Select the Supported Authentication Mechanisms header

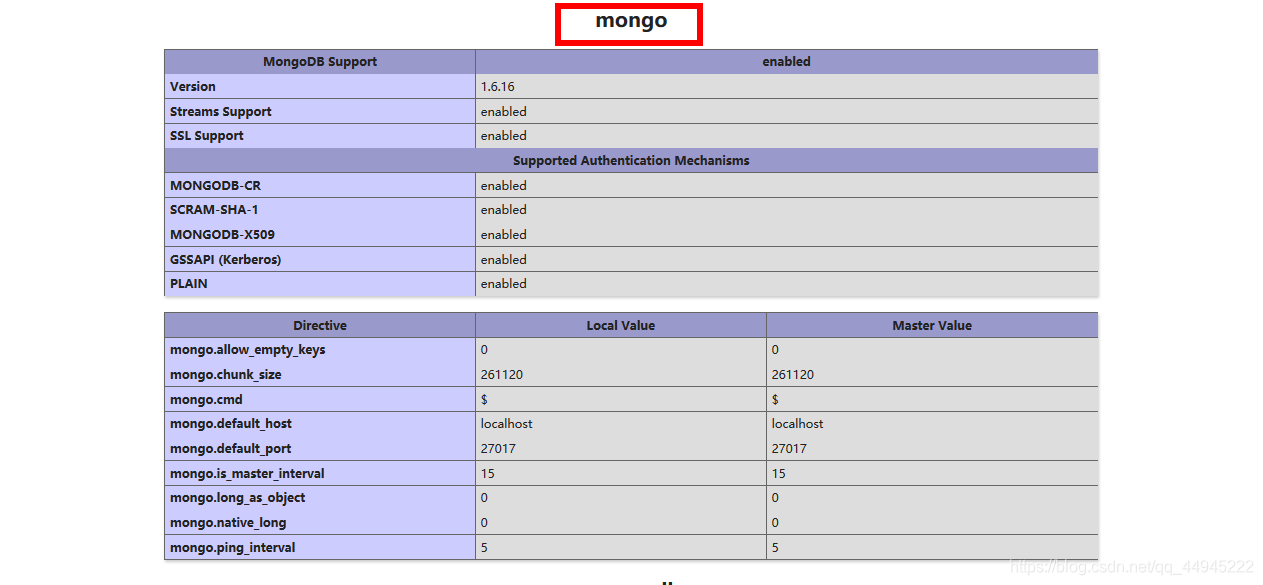click(631, 161)
